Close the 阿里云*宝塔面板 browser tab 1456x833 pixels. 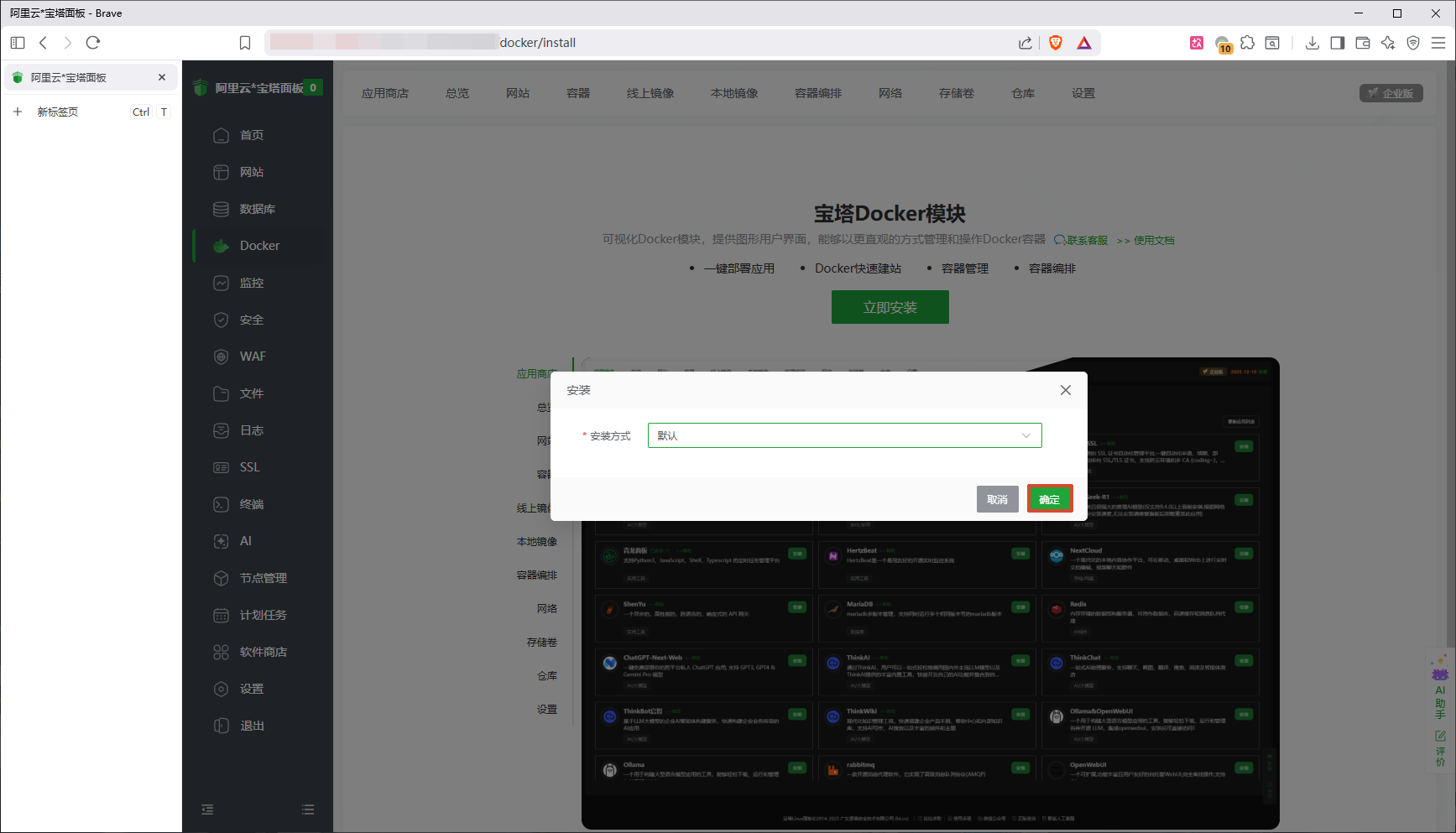coord(162,77)
